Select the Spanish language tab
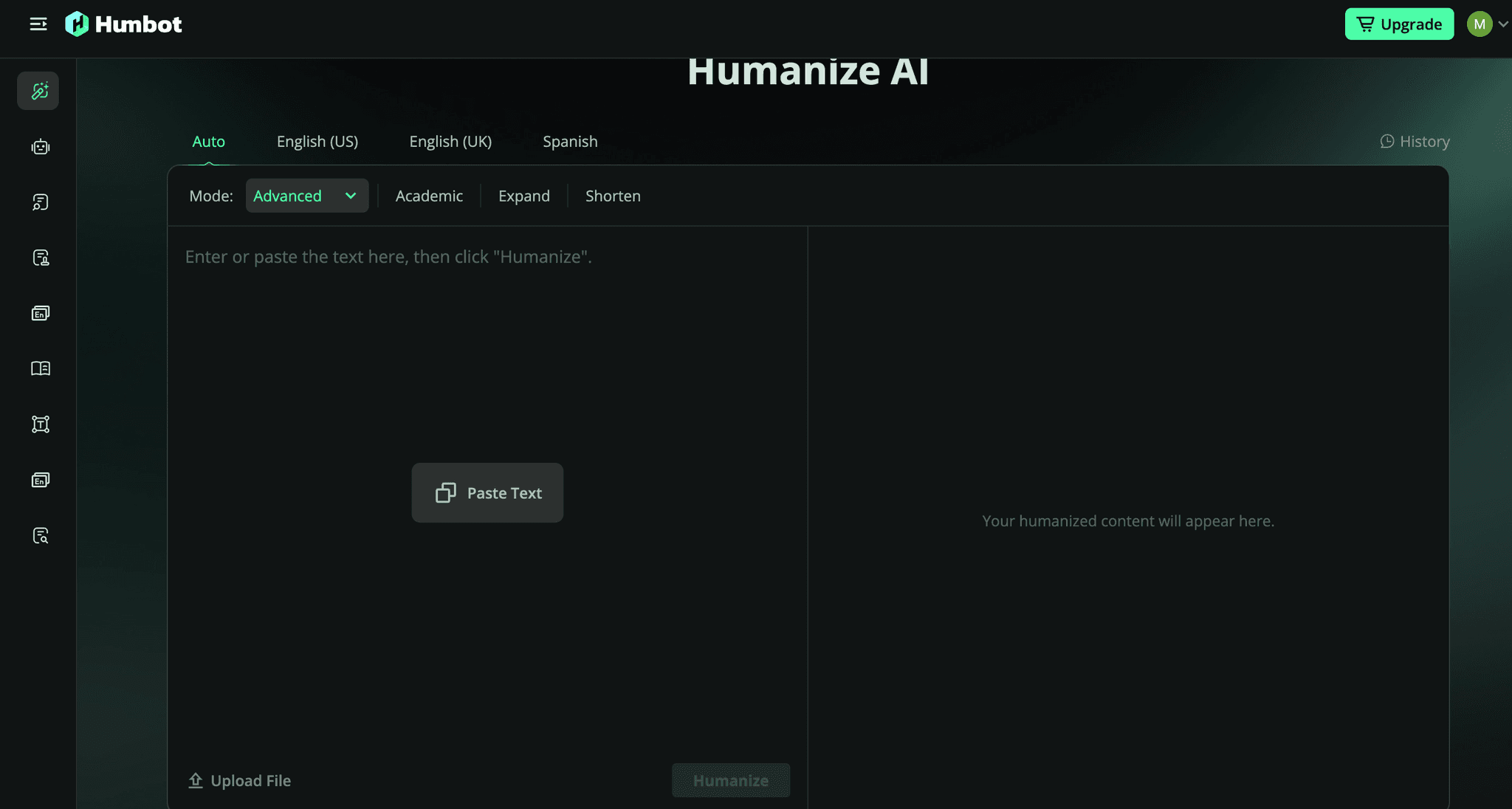 570,141
